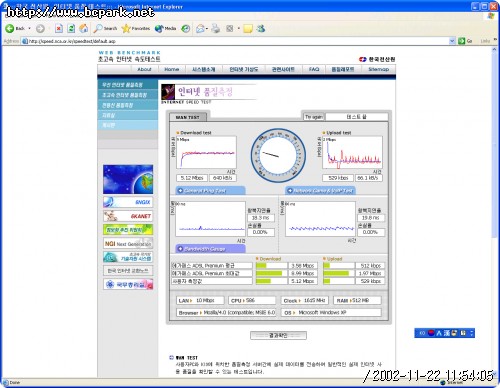The image size is (500, 388).
Task: Open the FAQ menu item
Action: point(314,69)
